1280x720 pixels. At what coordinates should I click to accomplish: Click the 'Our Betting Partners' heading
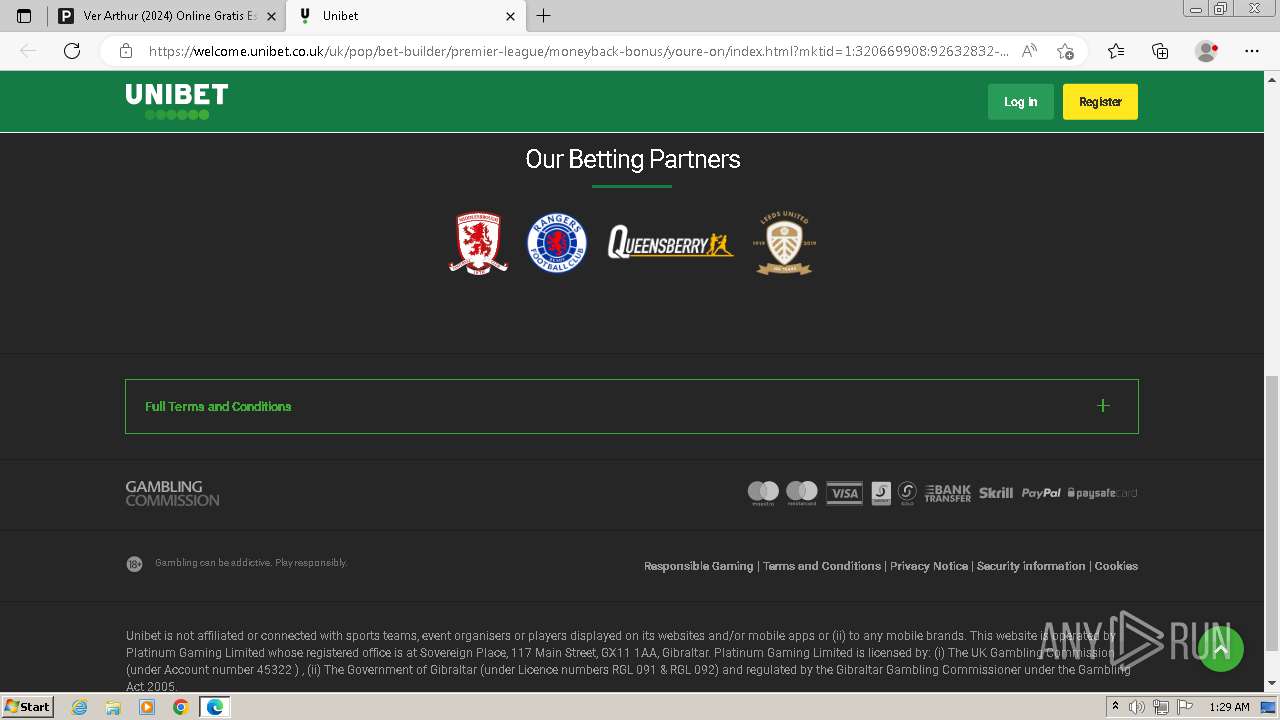click(x=632, y=159)
